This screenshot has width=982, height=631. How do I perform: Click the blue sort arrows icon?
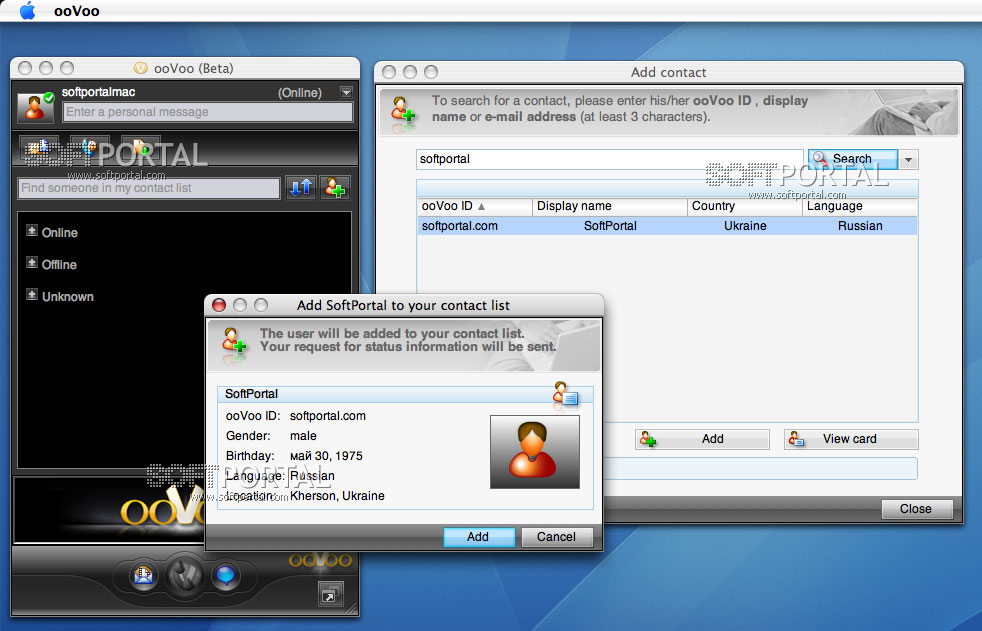point(301,187)
